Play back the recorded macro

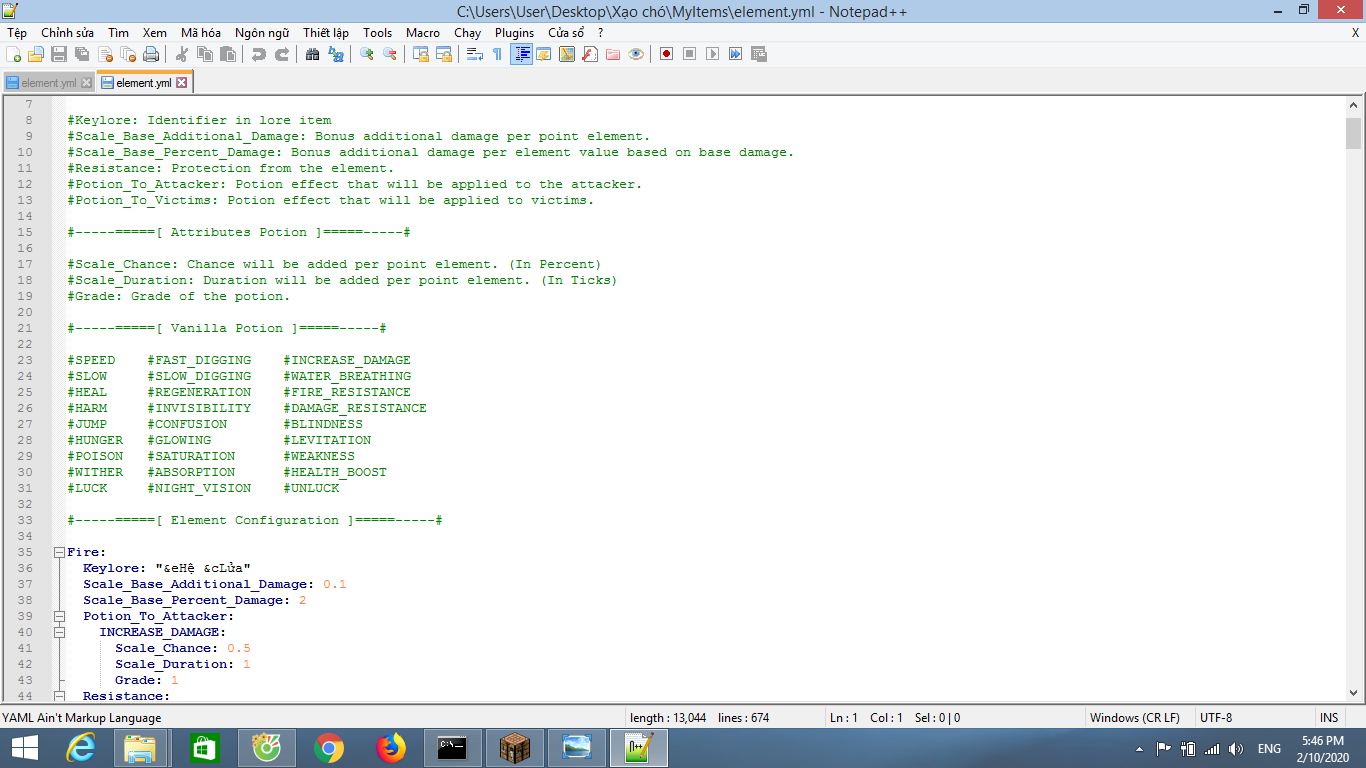tap(713, 54)
